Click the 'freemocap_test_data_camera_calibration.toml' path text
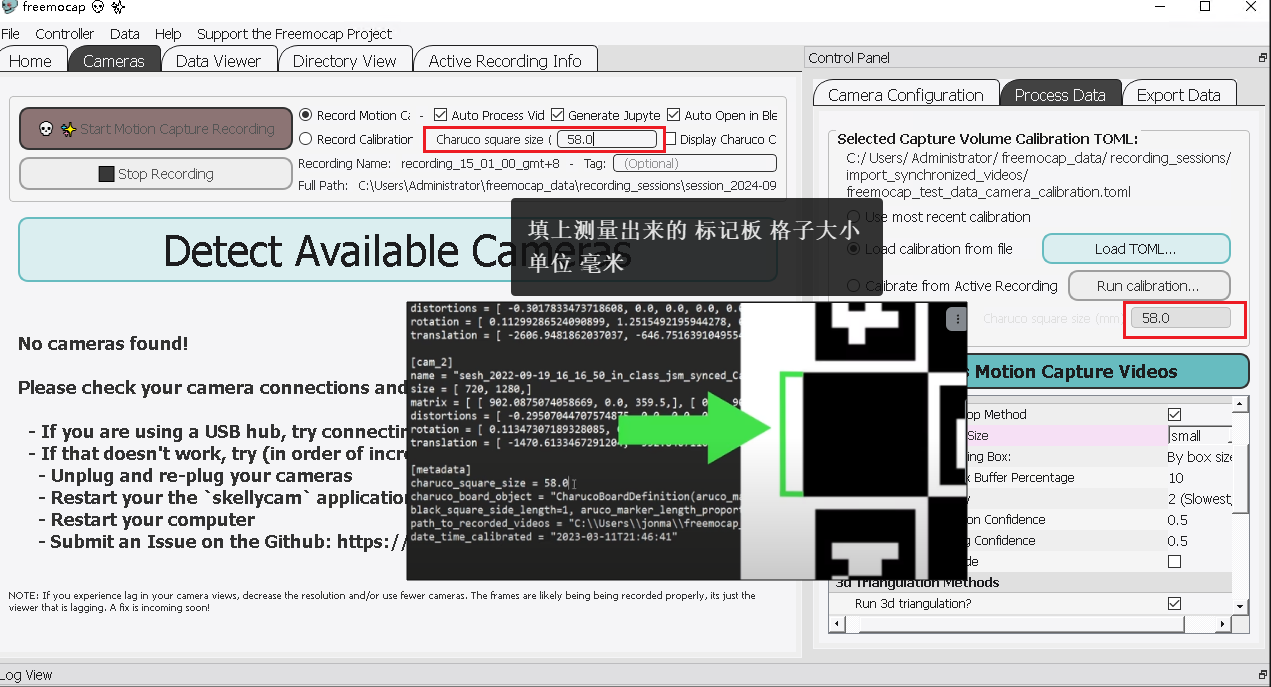1271x687 pixels. [988, 192]
